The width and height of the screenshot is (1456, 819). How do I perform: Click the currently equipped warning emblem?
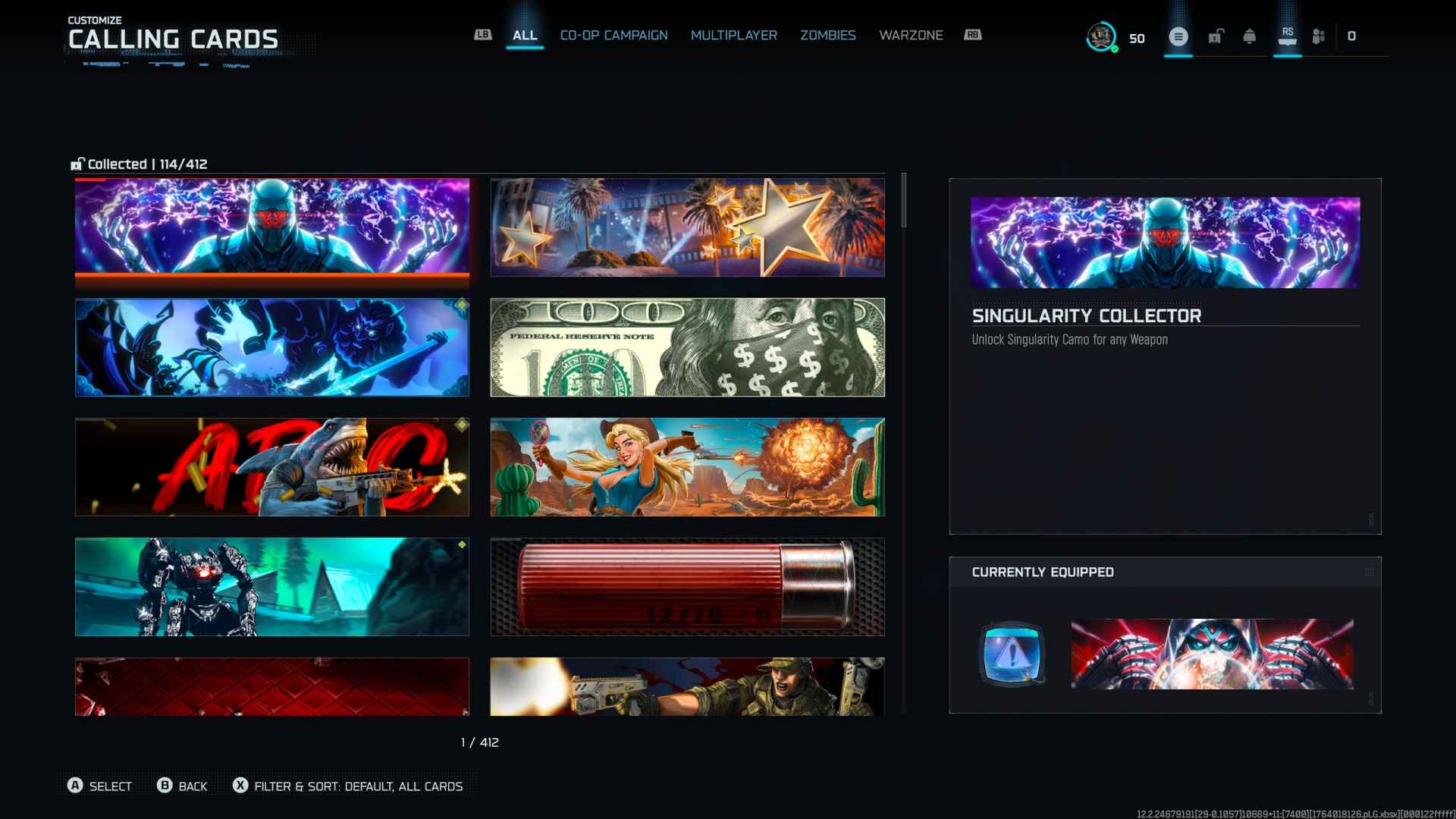coord(1012,654)
